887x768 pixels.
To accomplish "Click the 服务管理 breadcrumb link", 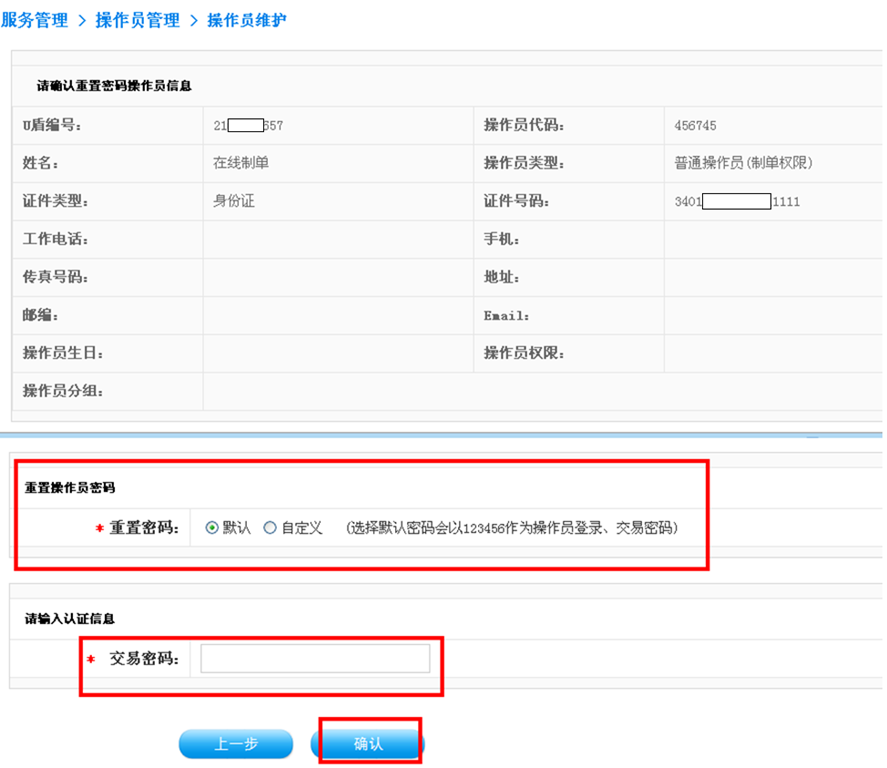I will (34, 20).
